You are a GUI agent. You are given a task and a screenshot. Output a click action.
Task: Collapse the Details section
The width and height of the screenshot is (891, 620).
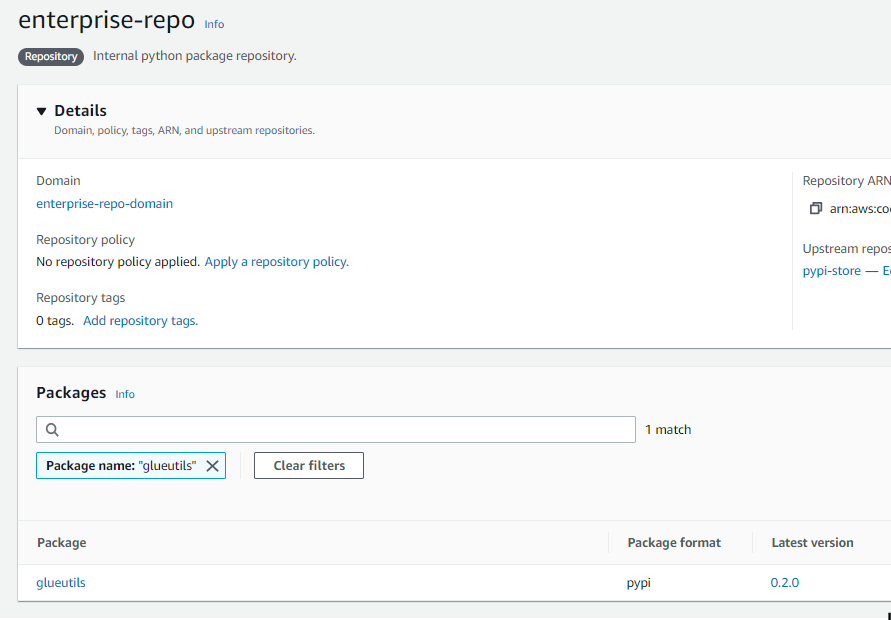41,110
